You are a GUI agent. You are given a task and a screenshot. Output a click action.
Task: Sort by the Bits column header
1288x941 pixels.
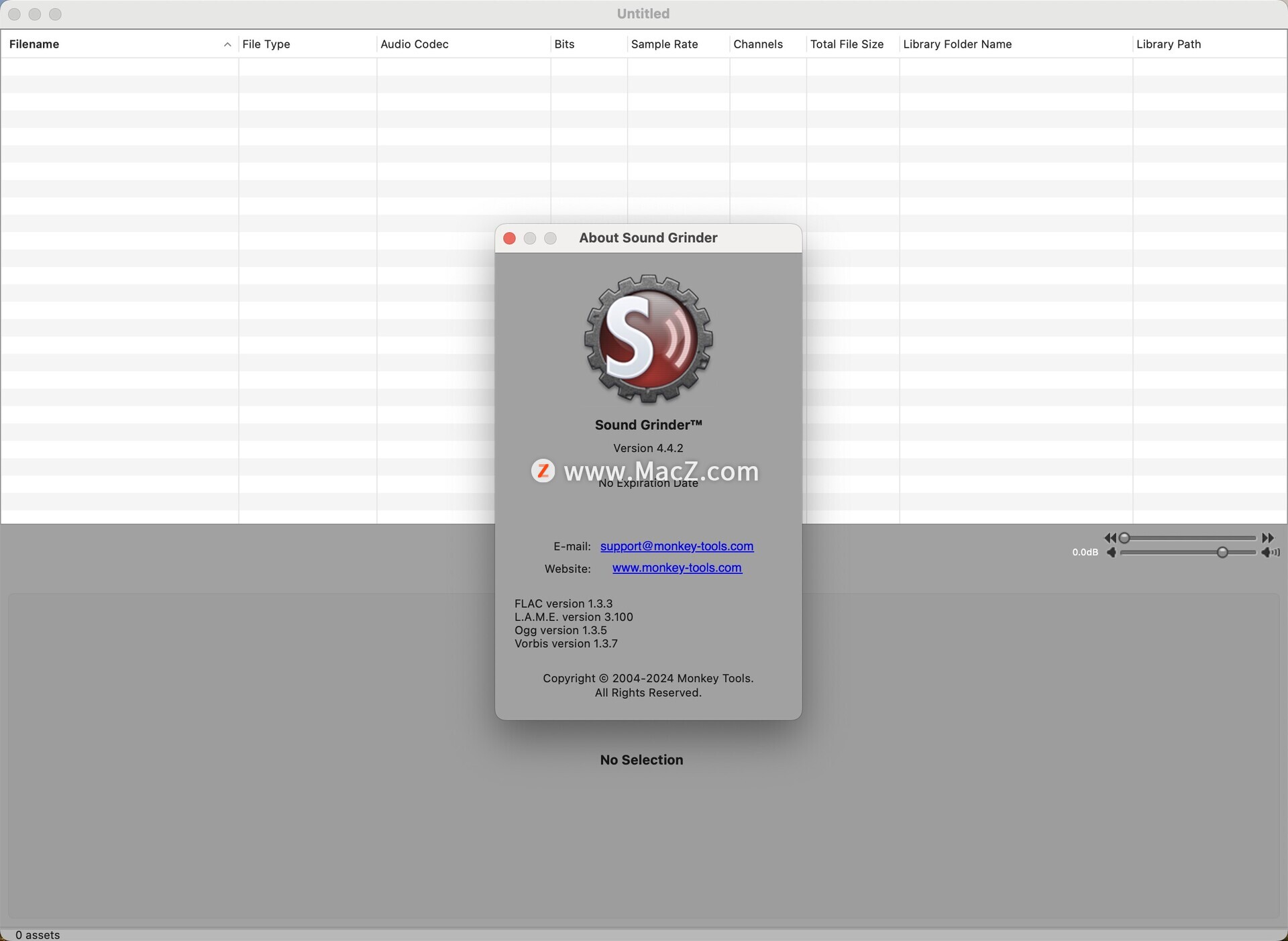(589, 44)
